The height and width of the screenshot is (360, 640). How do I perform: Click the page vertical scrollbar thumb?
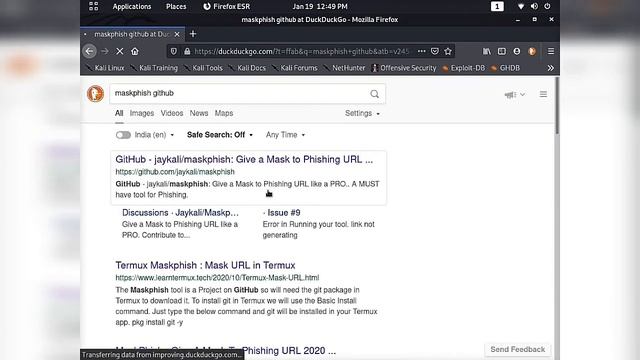click(557, 105)
